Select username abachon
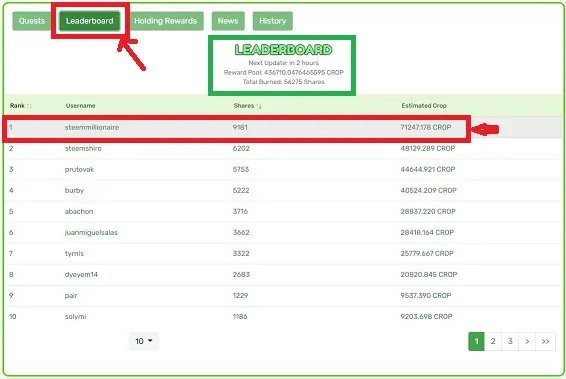Image resolution: width=566 pixels, height=379 pixels. pos(79,211)
